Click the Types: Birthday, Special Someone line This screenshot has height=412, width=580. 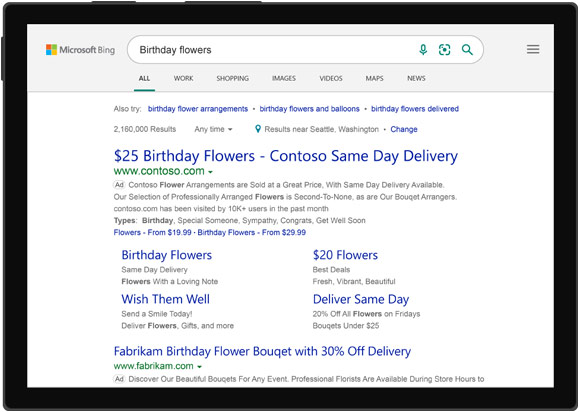click(240, 220)
